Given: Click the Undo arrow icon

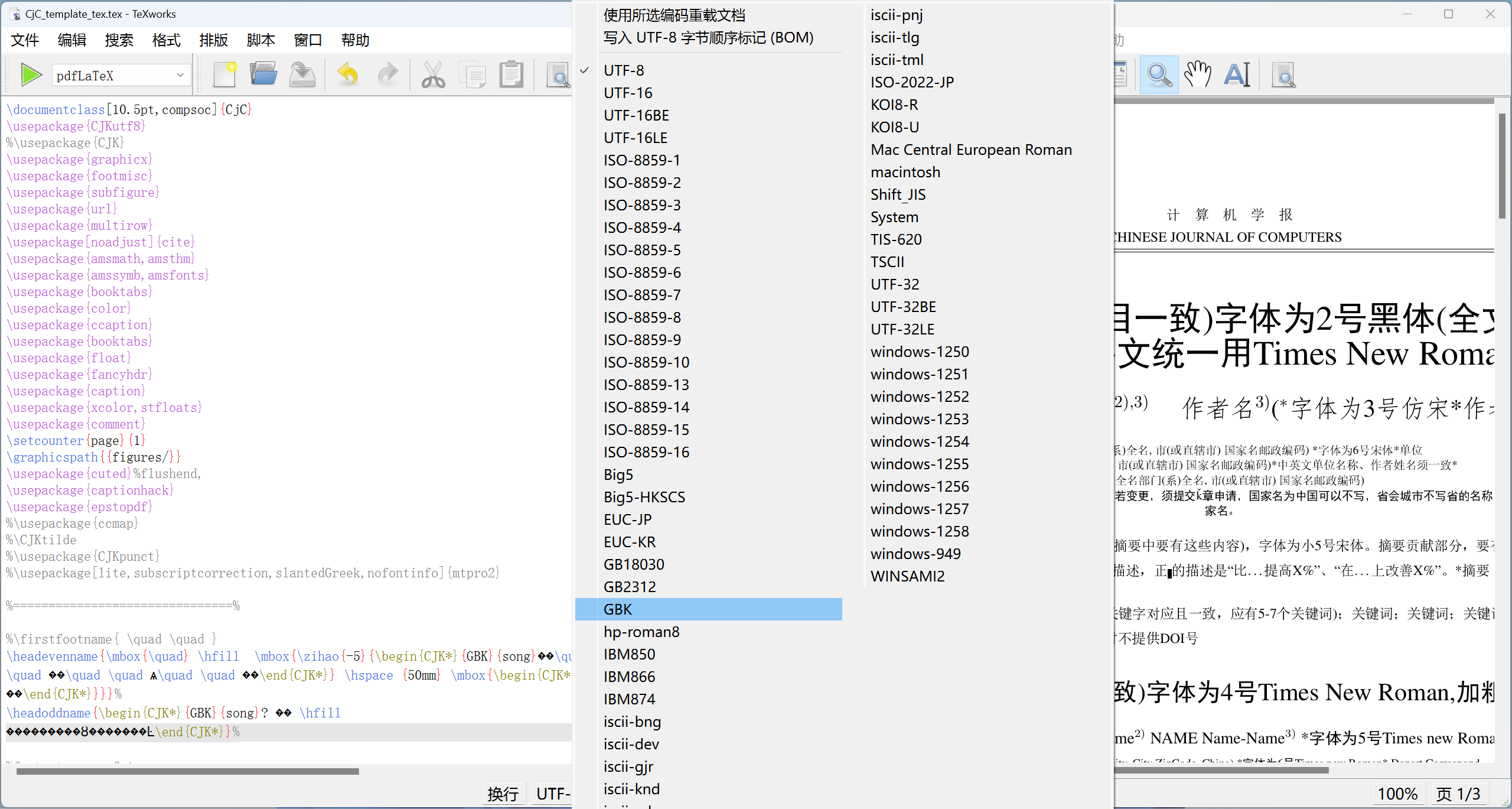Looking at the screenshot, I should (348, 75).
